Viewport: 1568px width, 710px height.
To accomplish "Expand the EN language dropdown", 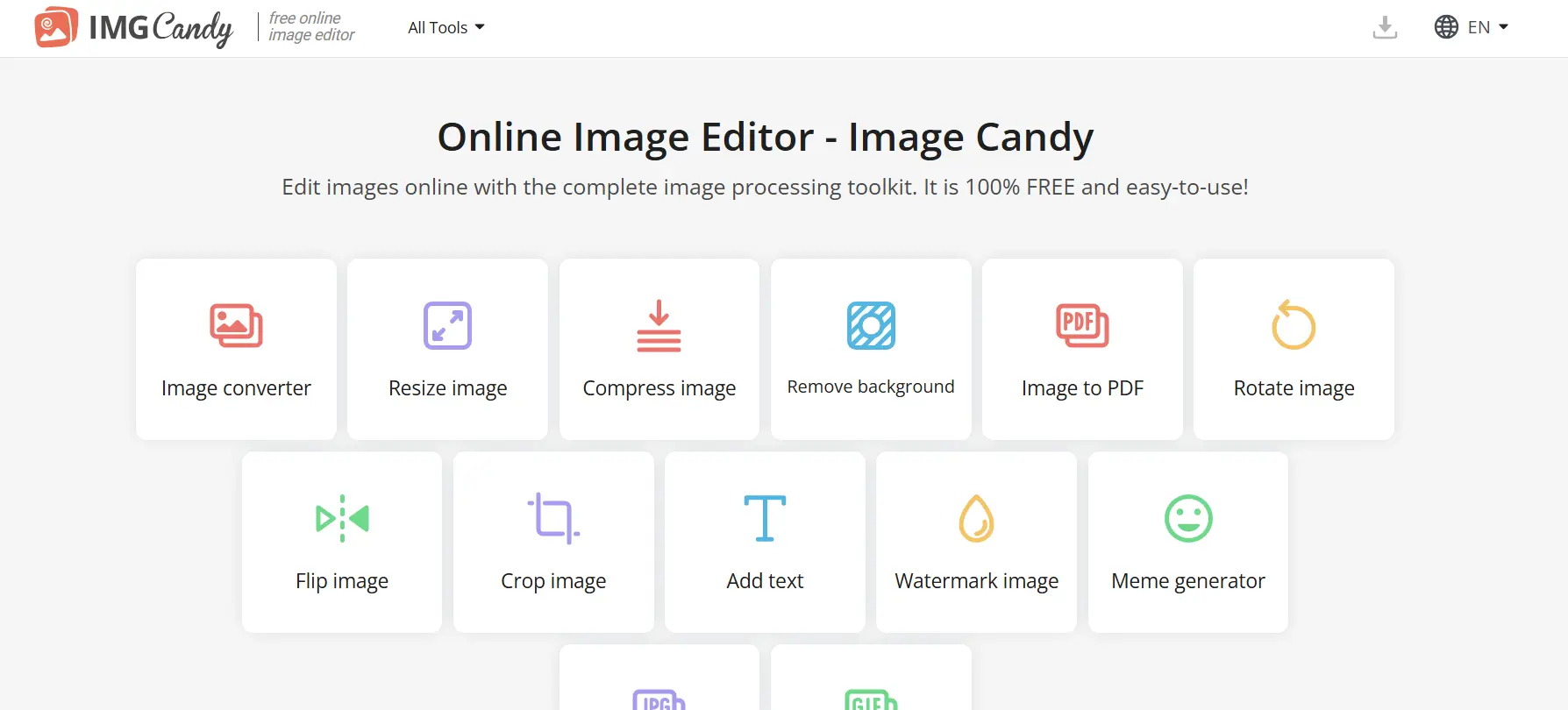I will pos(1488,27).
